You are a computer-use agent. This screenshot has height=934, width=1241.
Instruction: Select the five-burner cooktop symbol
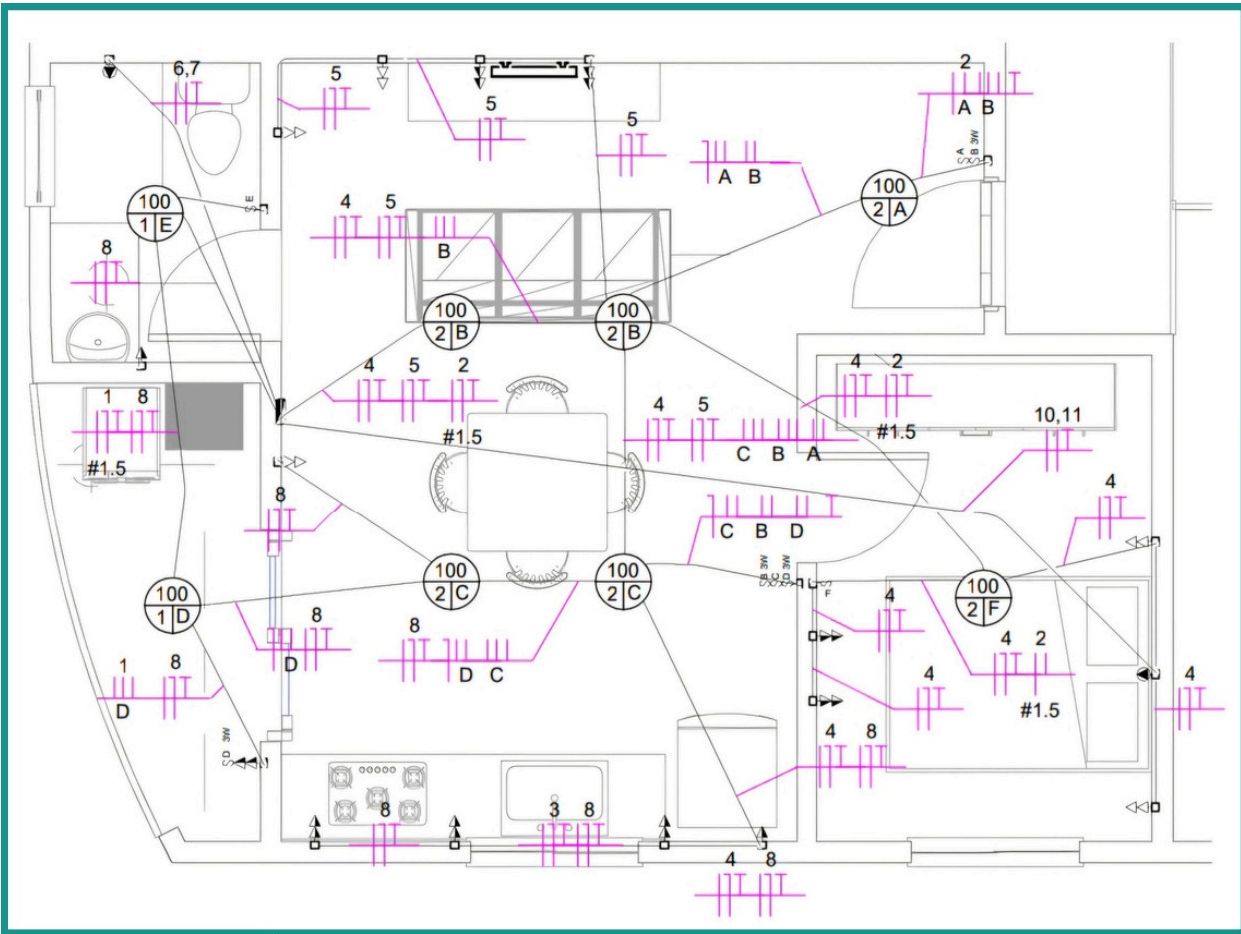[x=378, y=795]
